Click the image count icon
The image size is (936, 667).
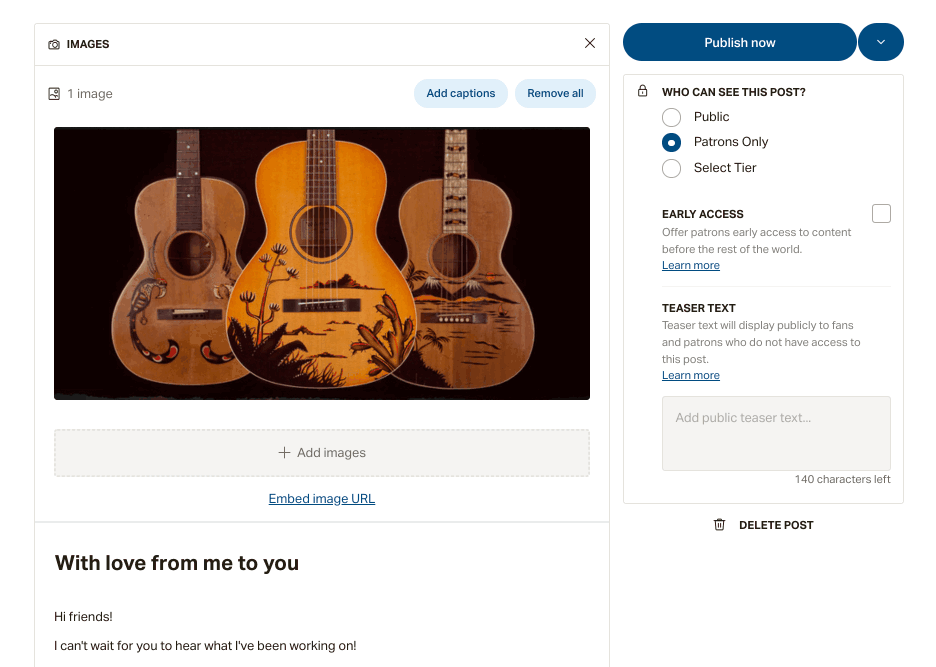(54, 94)
